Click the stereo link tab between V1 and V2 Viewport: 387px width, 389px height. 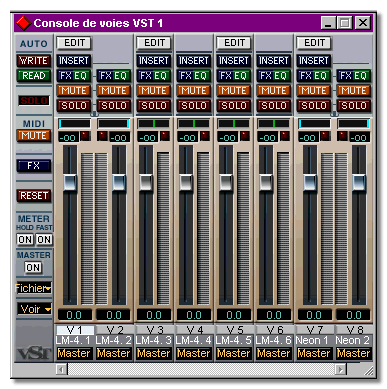coord(94,114)
